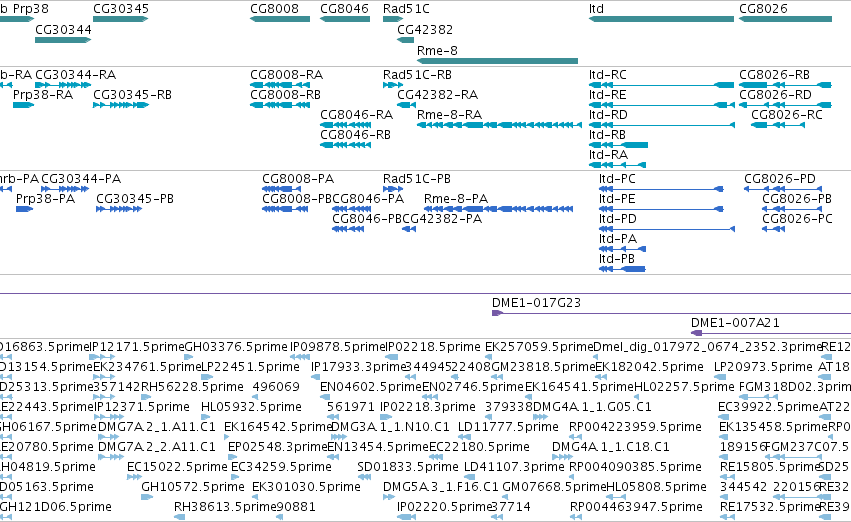Open the ltd-PB protein label
Viewport: 851px width, 522px height.
(x=617, y=259)
